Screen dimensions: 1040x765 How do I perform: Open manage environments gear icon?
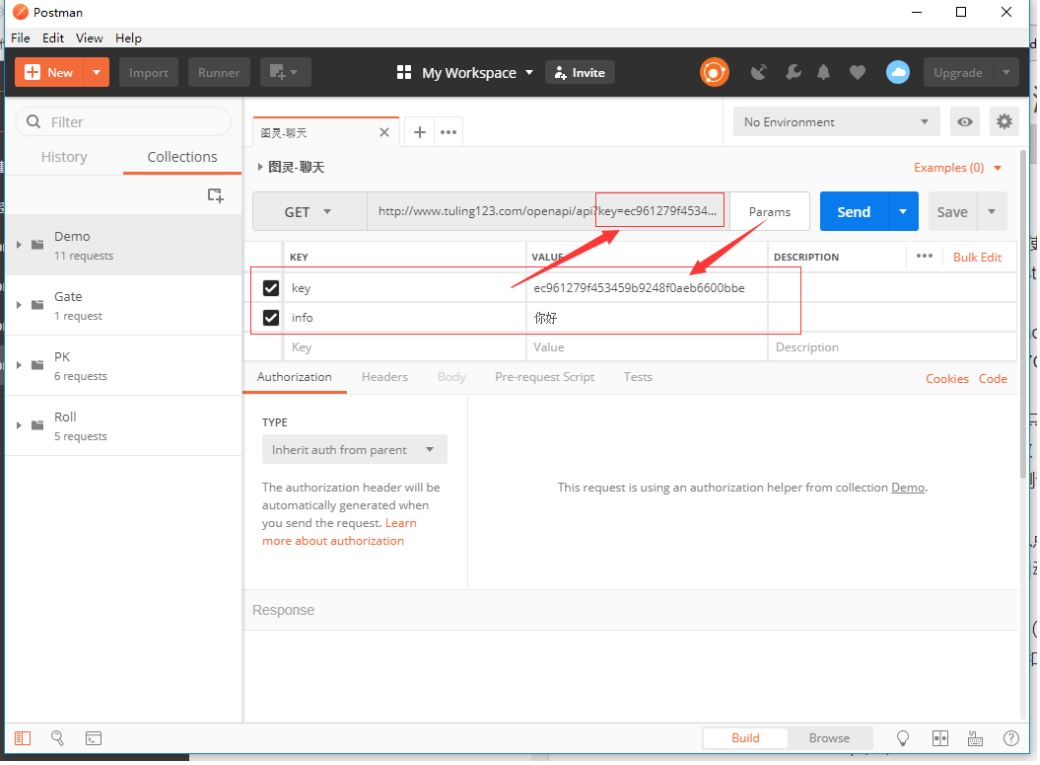pos(1004,121)
